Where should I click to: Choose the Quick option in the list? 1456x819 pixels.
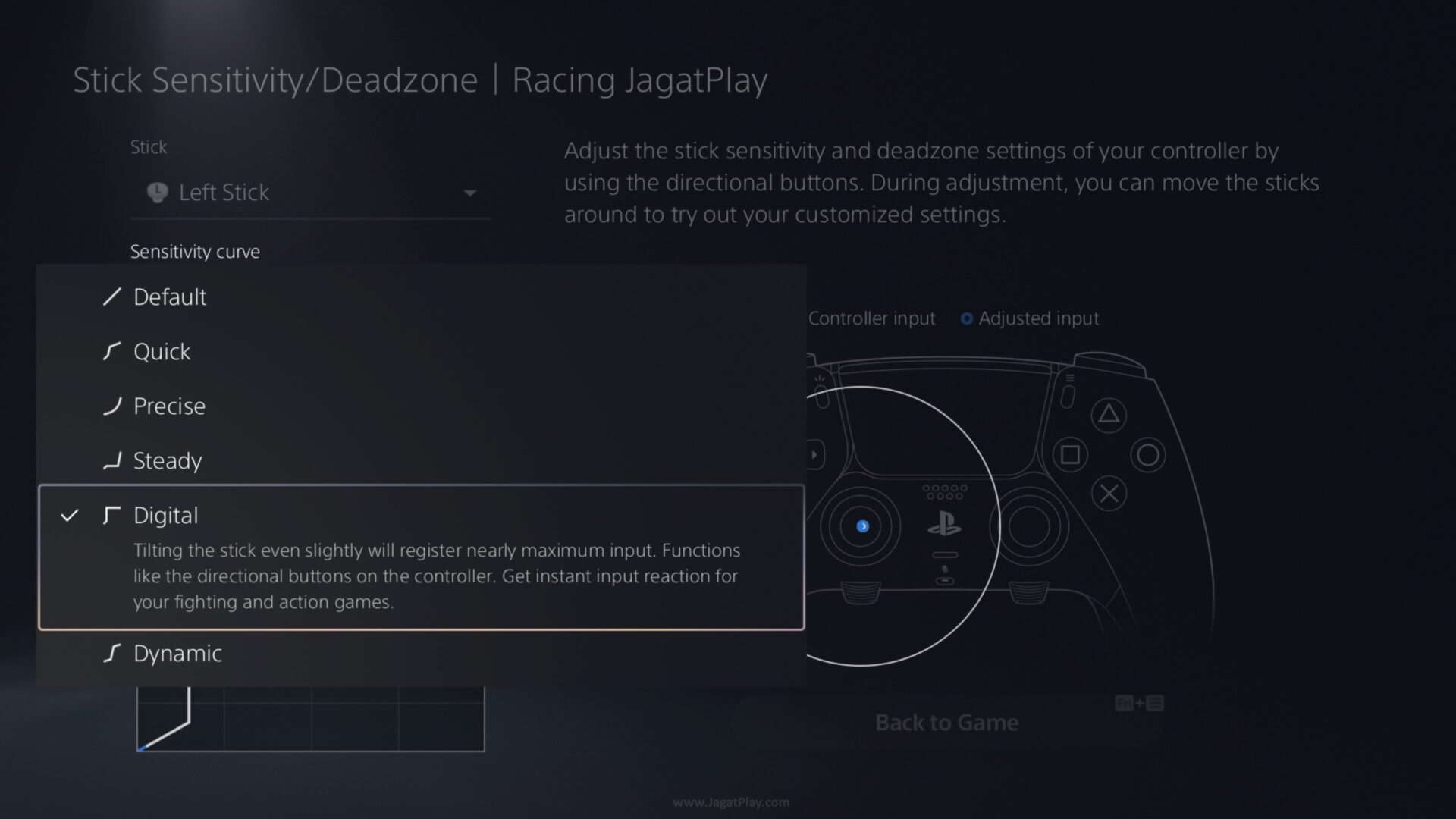(x=422, y=352)
